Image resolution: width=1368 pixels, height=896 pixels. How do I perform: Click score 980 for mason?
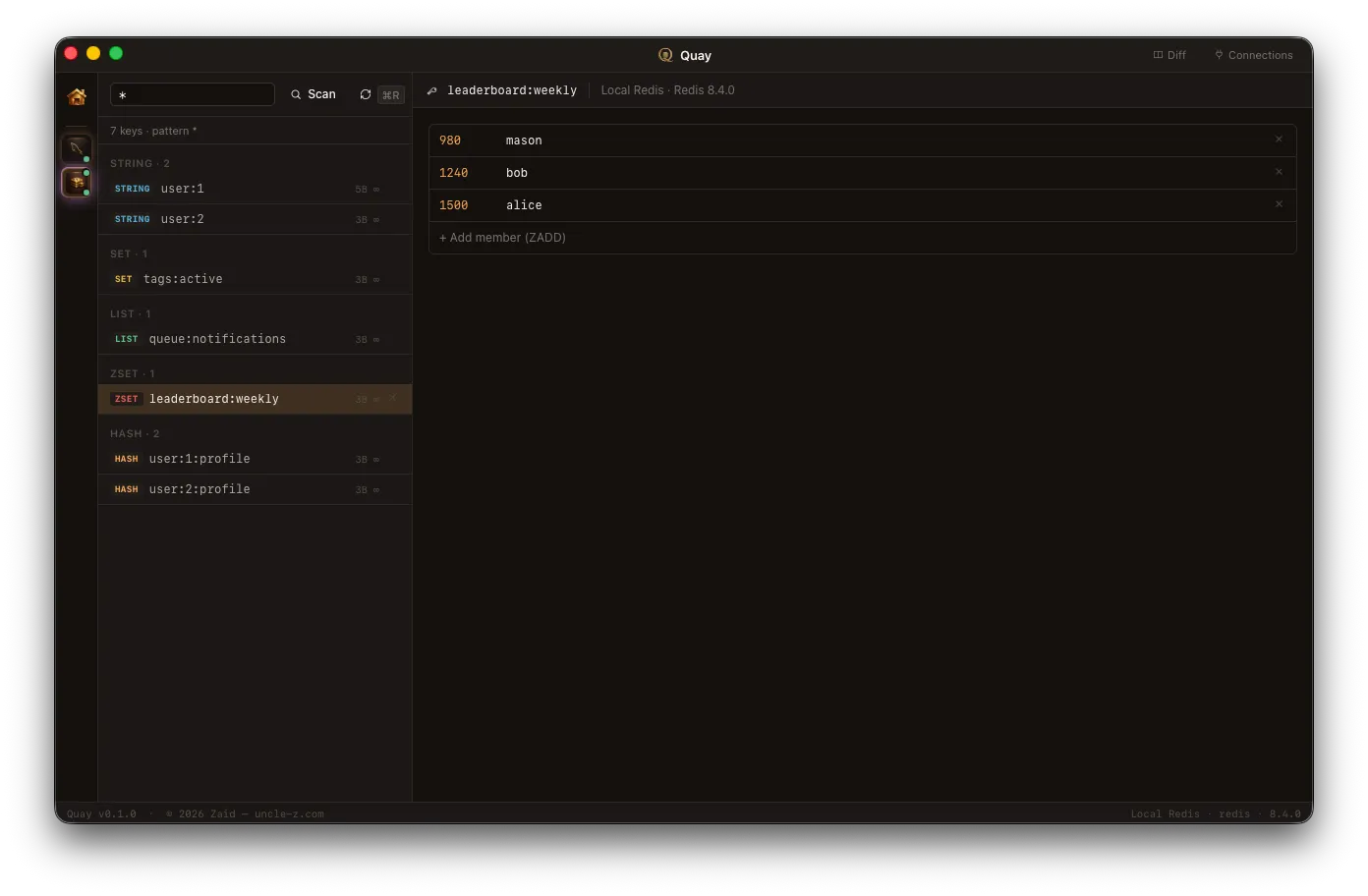coord(450,140)
